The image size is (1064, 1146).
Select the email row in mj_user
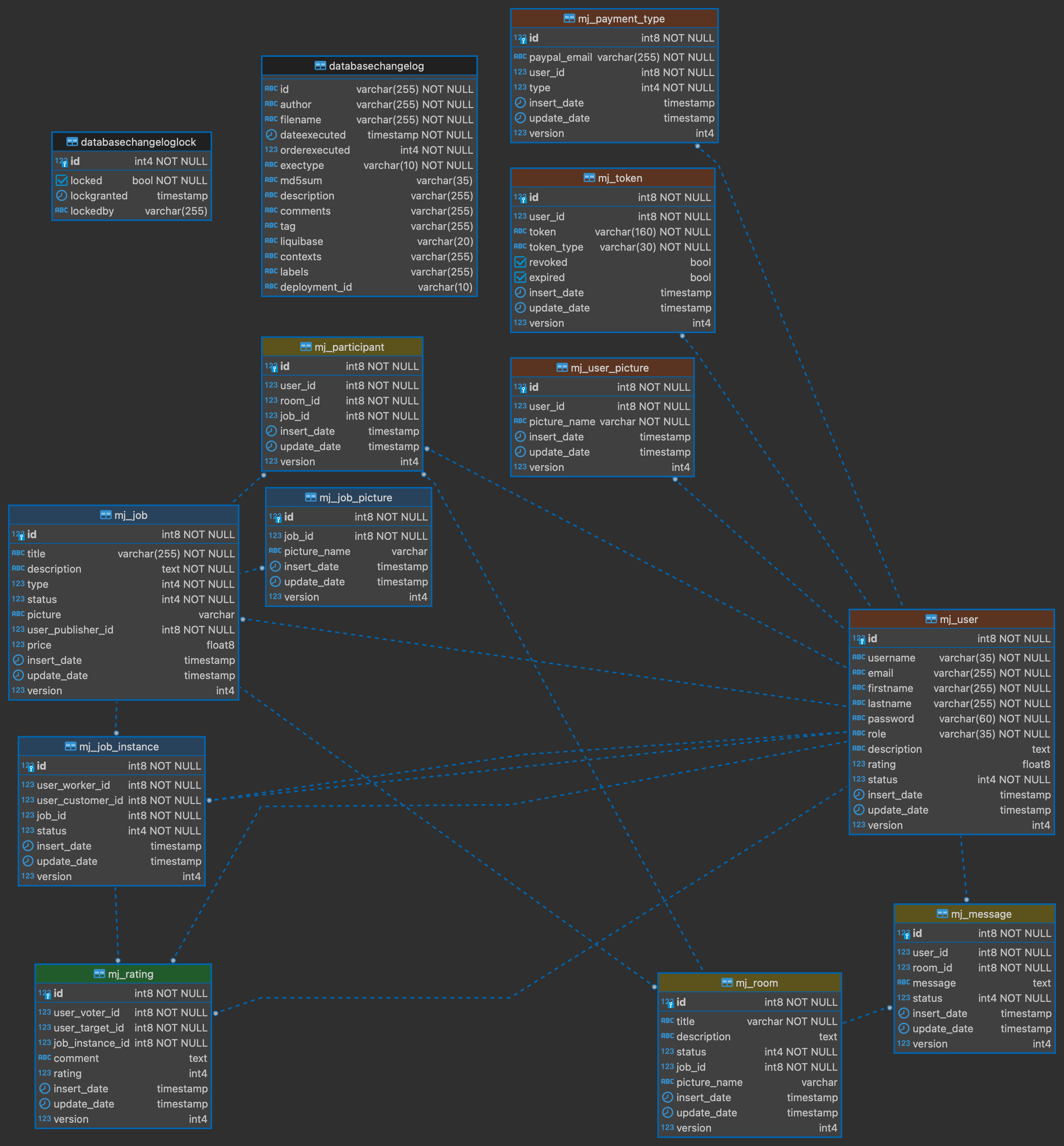click(x=952, y=673)
